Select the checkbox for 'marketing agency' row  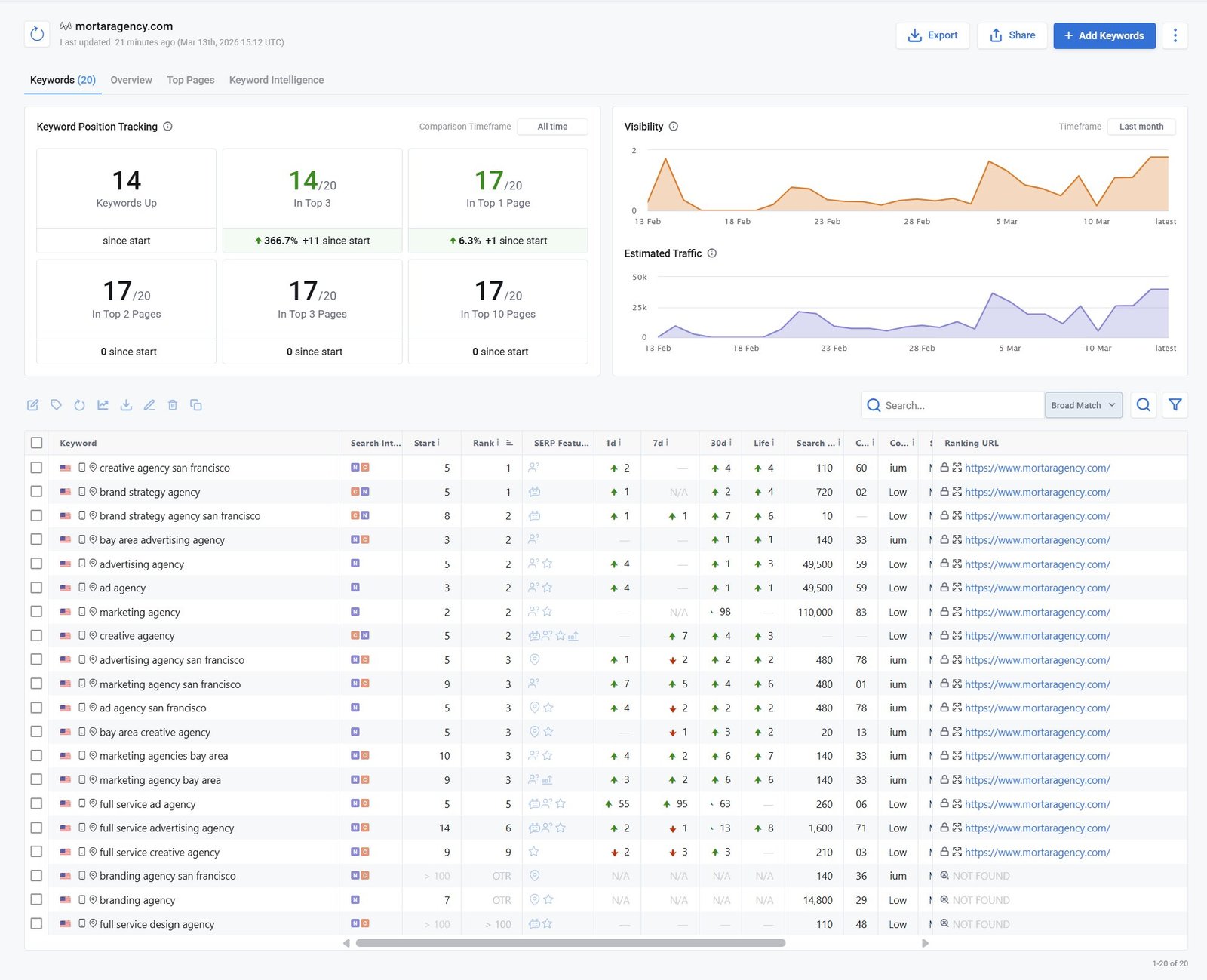[36, 612]
